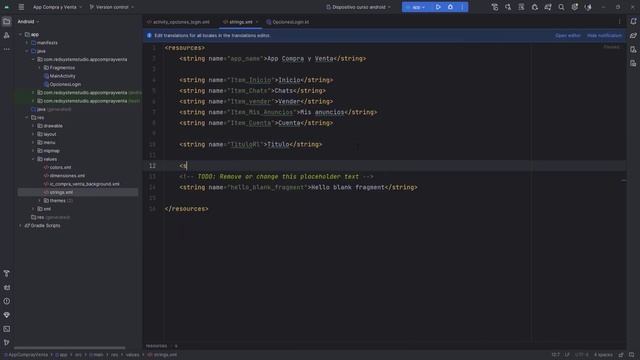Open the Resource Manager sidebar icon
The image size is (640, 360).
[7, 36]
